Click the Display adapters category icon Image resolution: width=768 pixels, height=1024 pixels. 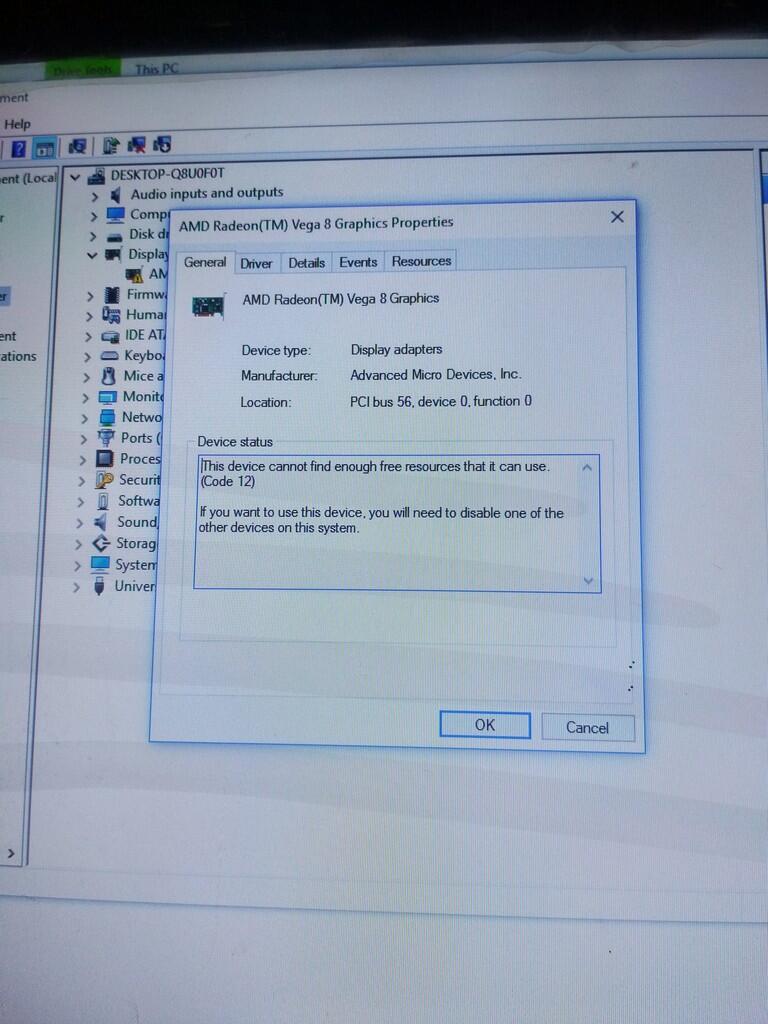tap(113, 255)
